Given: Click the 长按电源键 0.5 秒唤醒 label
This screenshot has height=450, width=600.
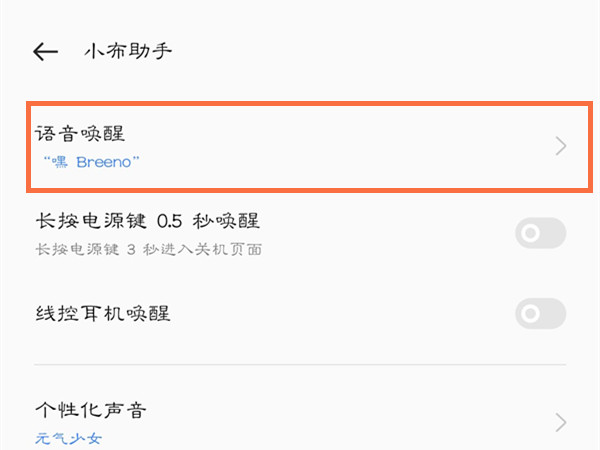Looking at the screenshot, I should (147, 221).
